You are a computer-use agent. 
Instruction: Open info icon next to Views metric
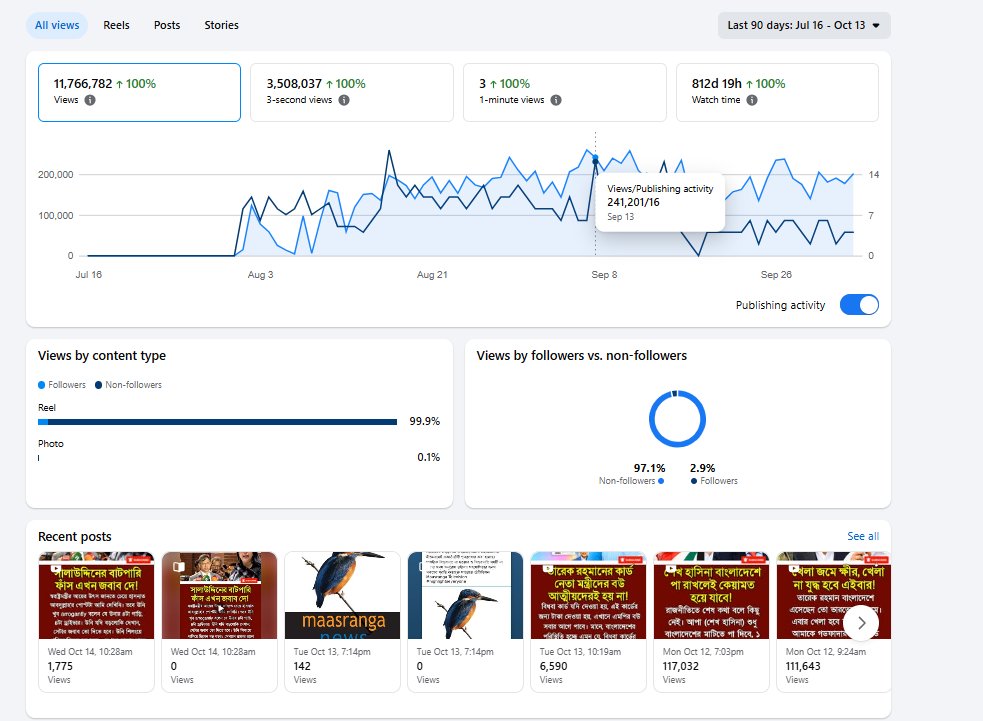pos(90,100)
